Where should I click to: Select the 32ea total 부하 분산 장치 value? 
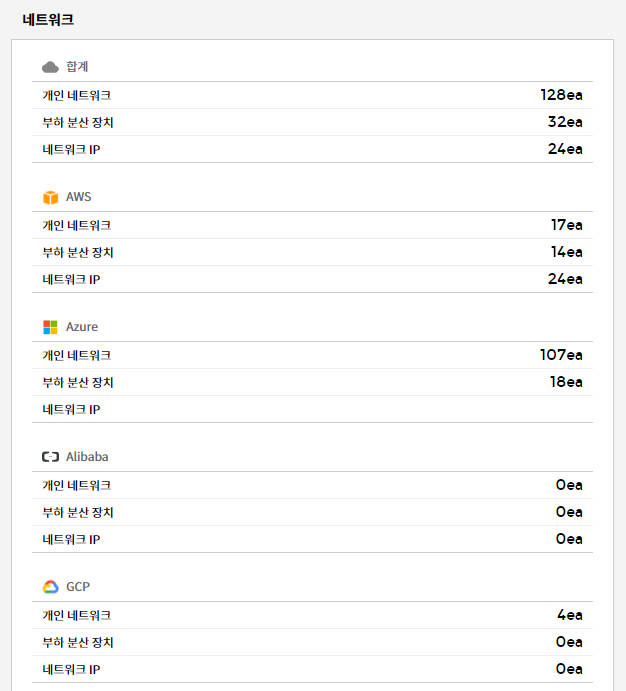tap(565, 122)
